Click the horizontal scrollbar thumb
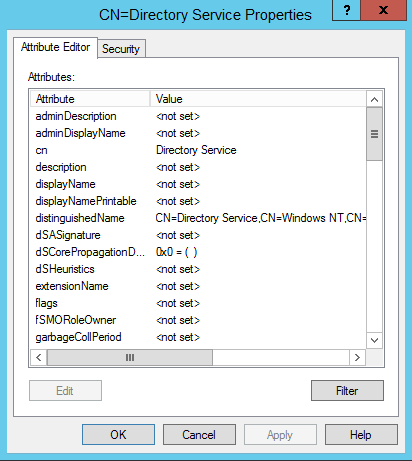The width and height of the screenshot is (412, 461). 130,357
